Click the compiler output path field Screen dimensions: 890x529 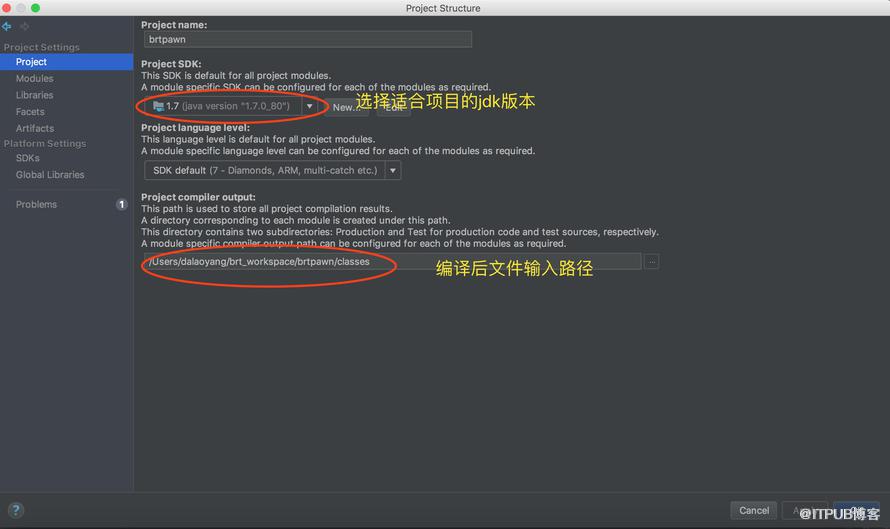(393, 262)
